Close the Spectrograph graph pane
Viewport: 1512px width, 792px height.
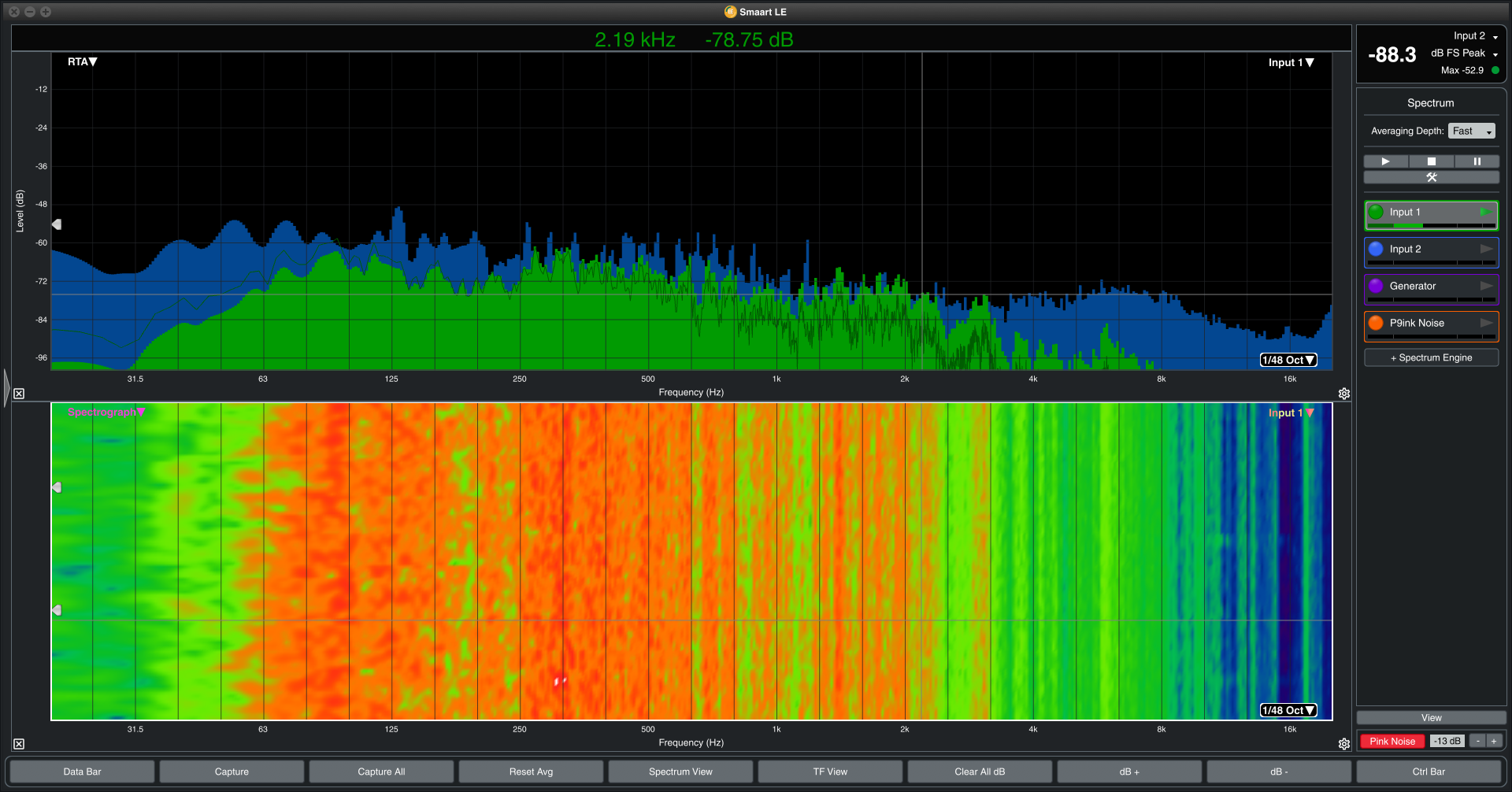(x=19, y=744)
